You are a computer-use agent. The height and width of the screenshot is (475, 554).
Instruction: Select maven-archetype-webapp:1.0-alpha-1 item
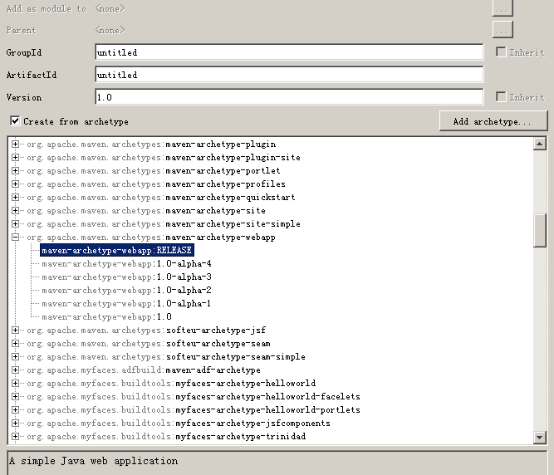[126, 304]
